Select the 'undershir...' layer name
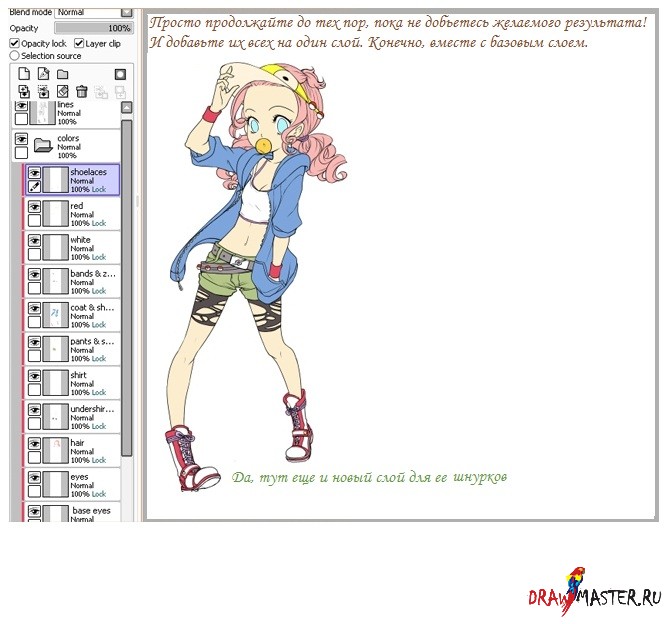The height and width of the screenshot is (624, 669). click(x=92, y=409)
